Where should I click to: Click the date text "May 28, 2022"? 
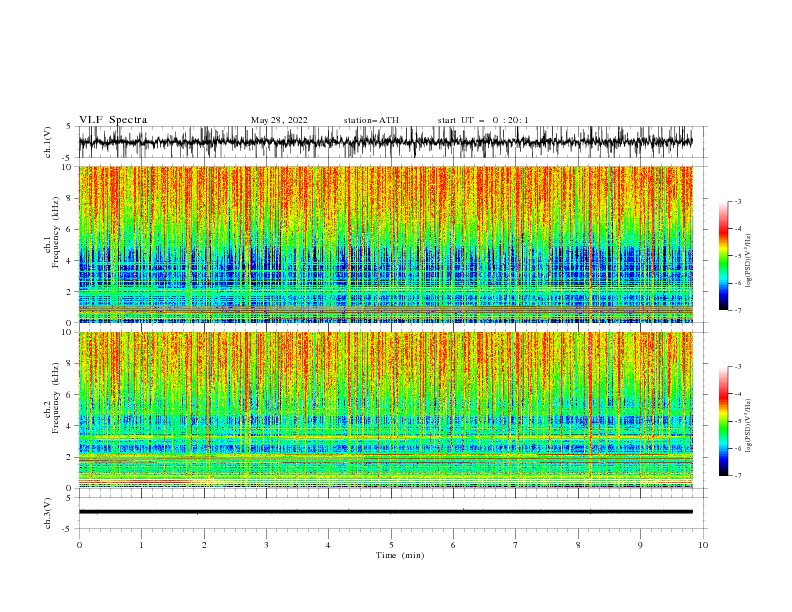[x=279, y=120]
